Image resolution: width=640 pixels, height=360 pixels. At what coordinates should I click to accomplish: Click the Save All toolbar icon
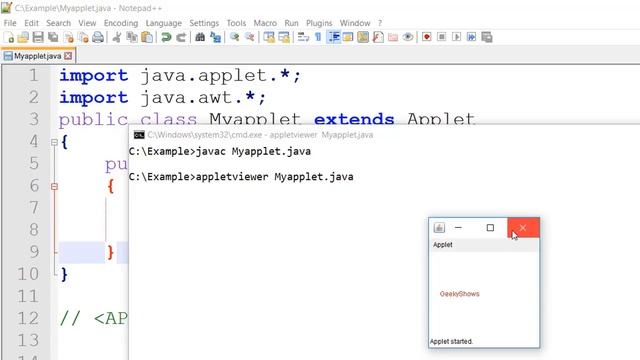tap(53, 38)
